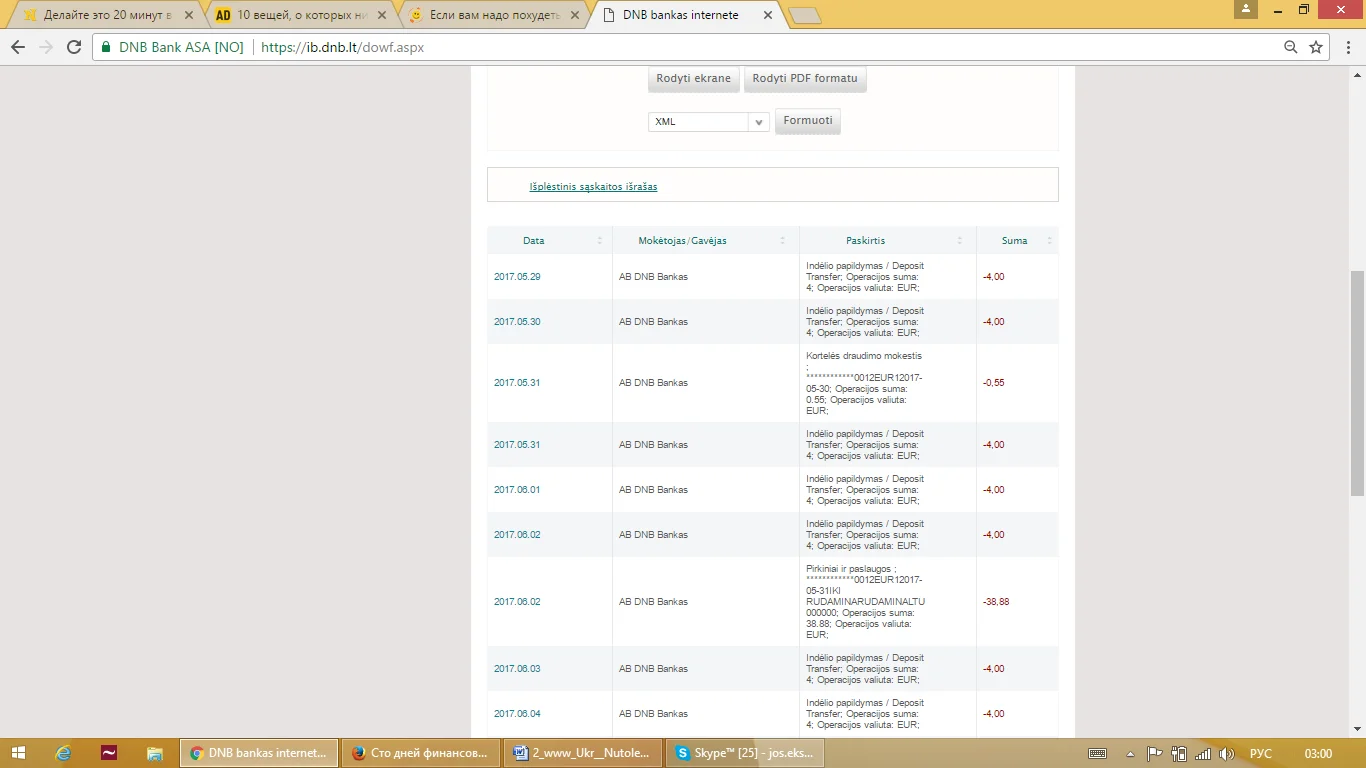Bookmark this page with the star icon
1366x768 pixels.
tap(1316, 47)
